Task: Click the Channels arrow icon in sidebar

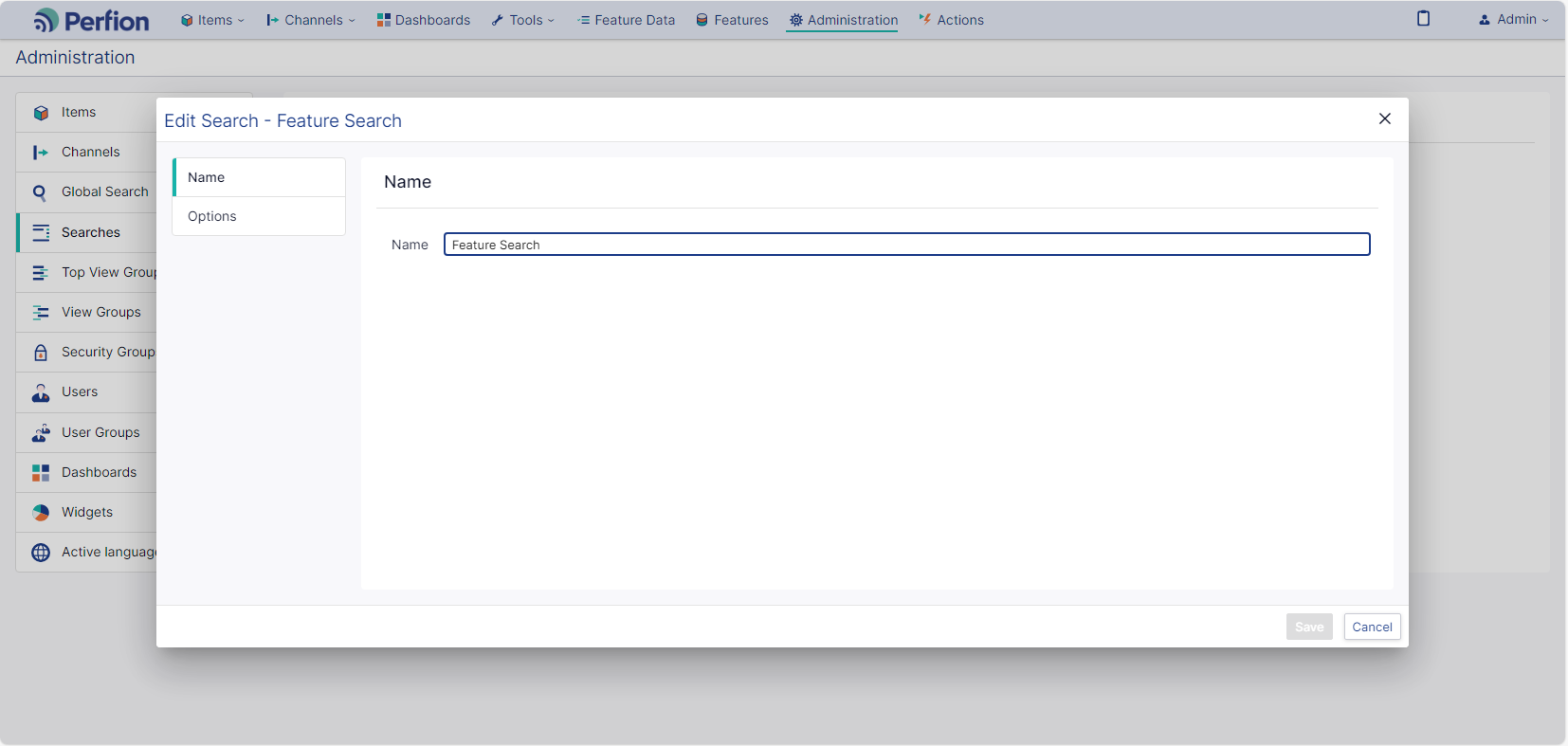Action: (41, 153)
